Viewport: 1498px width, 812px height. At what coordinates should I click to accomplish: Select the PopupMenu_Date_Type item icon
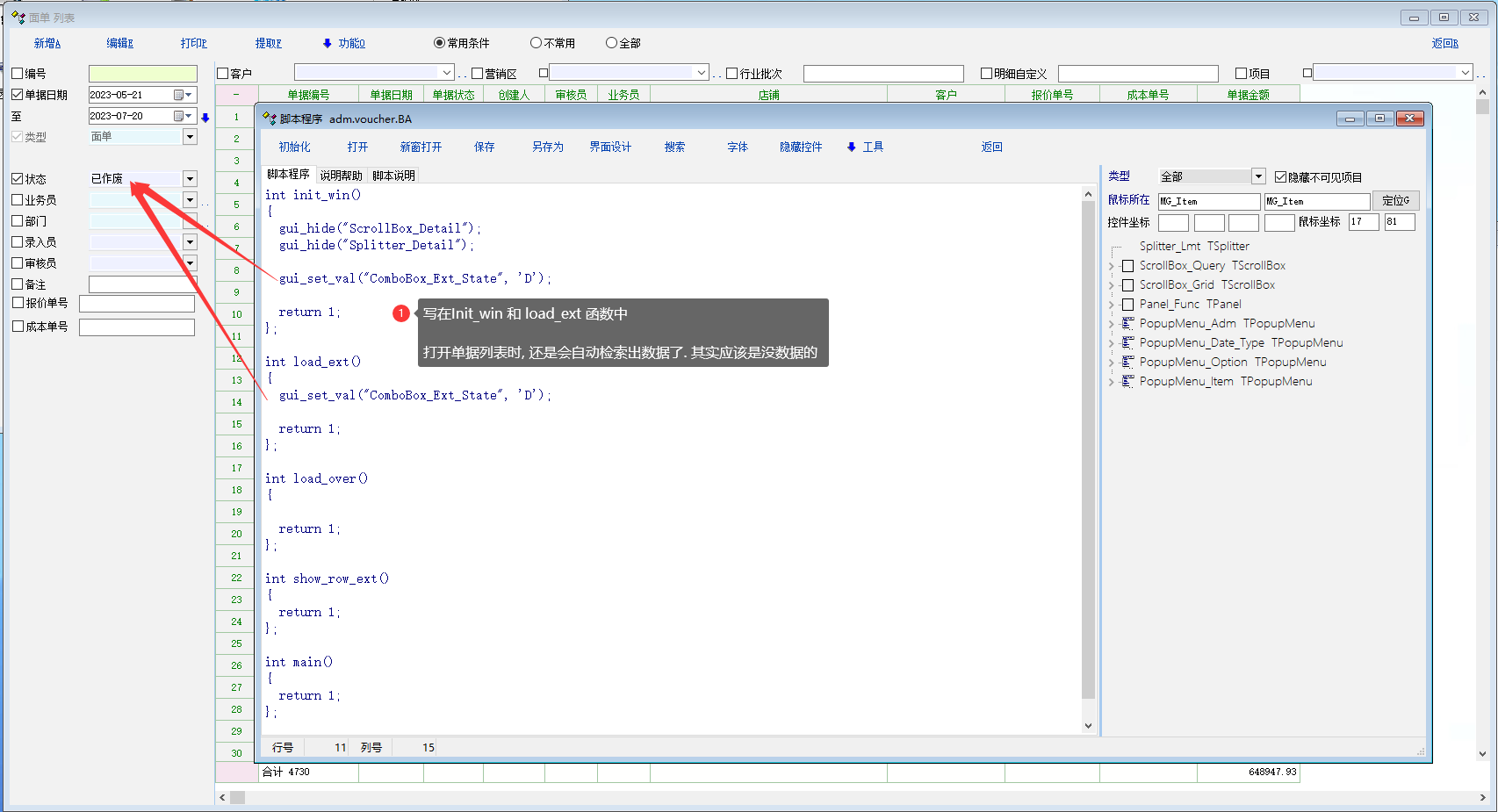pyautogui.click(x=1128, y=343)
